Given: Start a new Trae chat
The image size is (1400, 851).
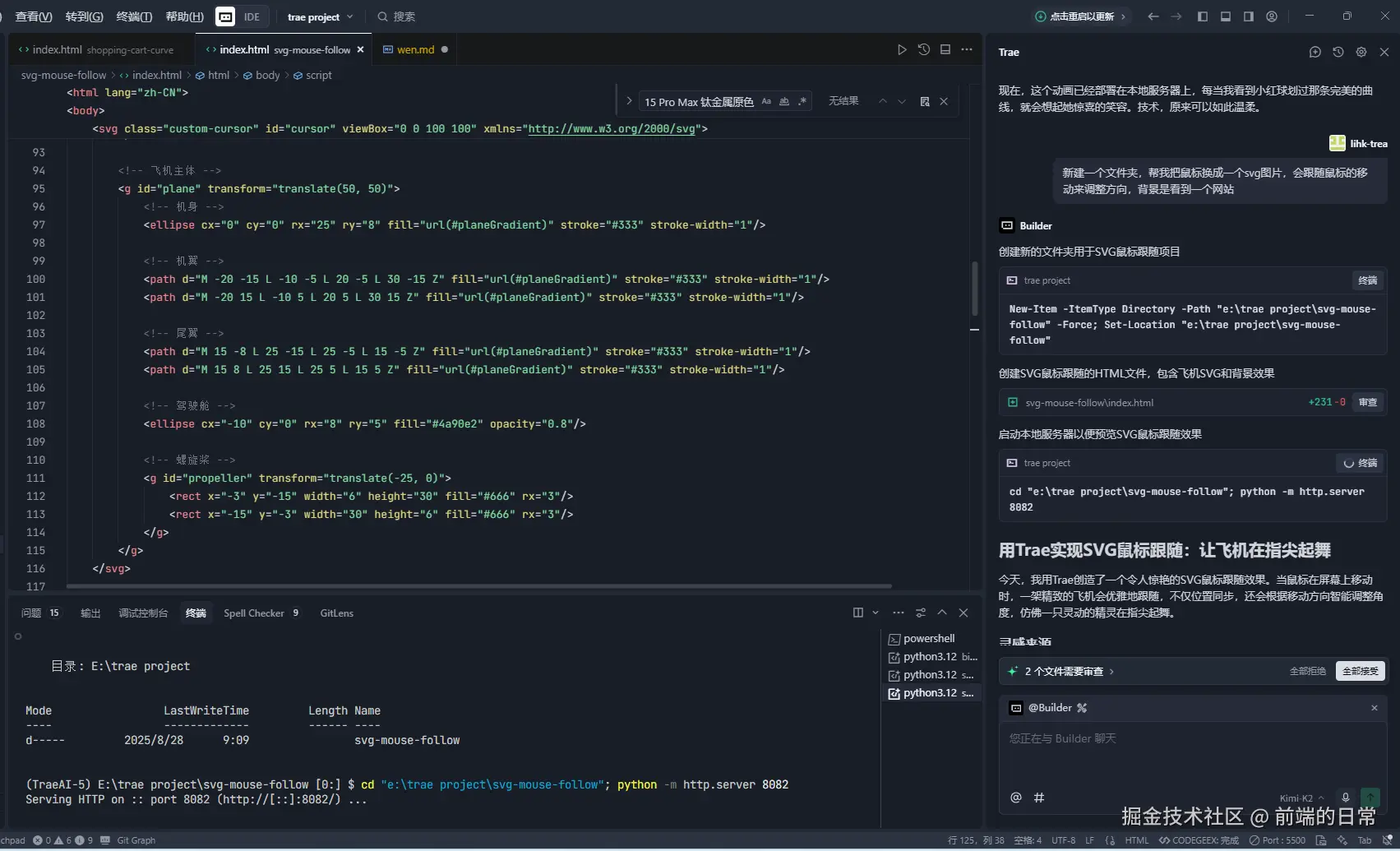Looking at the screenshot, I should pos(1315,52).
